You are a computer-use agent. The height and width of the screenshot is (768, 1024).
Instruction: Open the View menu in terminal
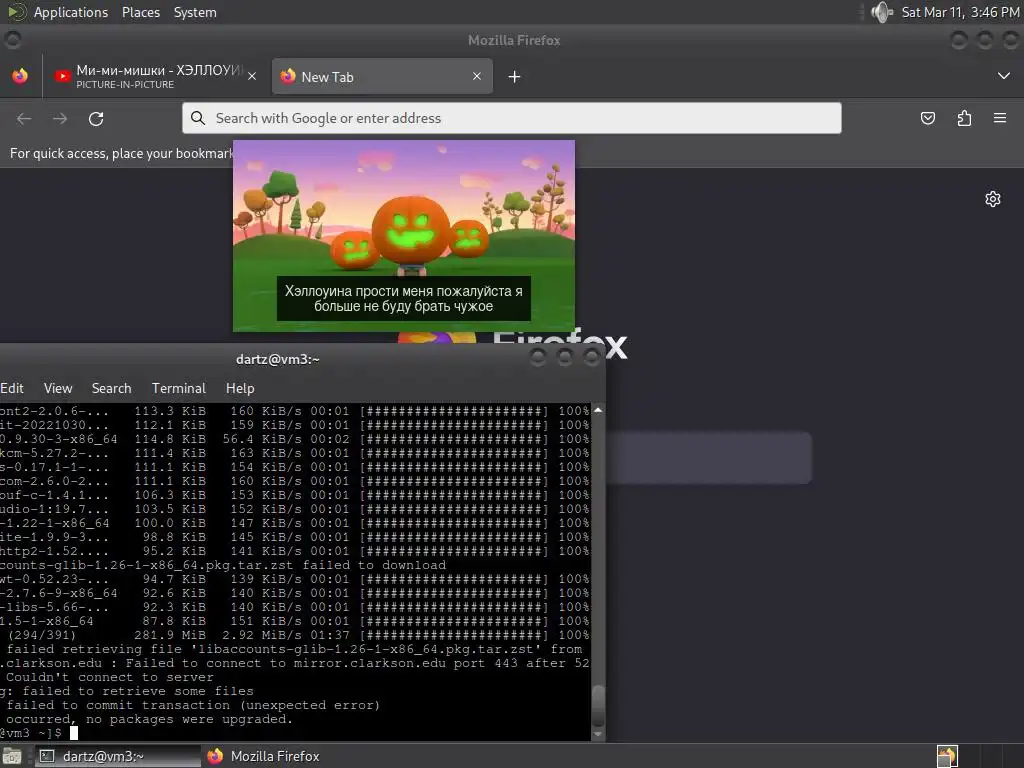pyautogui.click(x=57, y=388)
